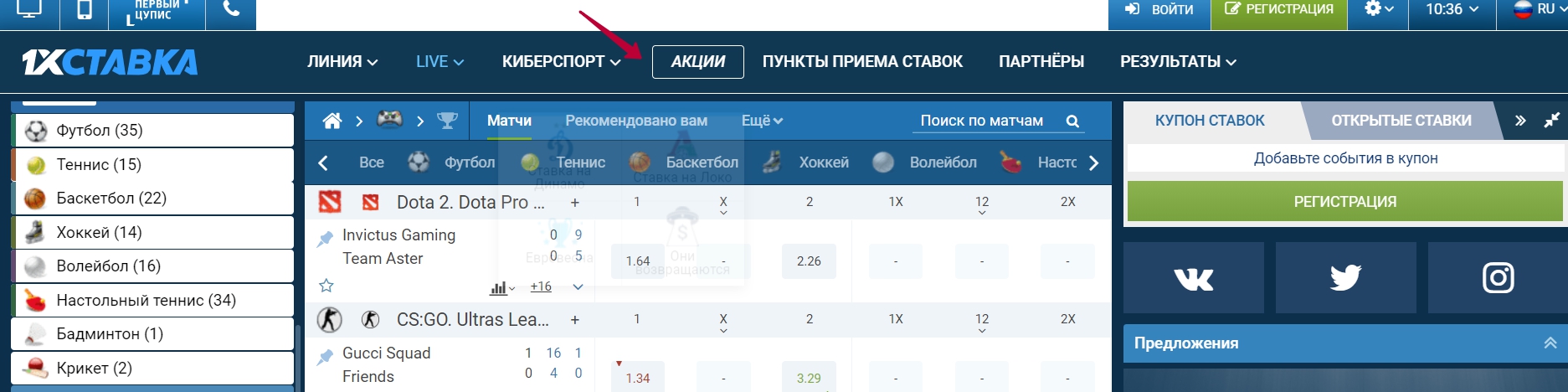Click the collapse bet slip arrows icon
The width and height of the screenshot is (1568, 392).
click(1551, 120)
